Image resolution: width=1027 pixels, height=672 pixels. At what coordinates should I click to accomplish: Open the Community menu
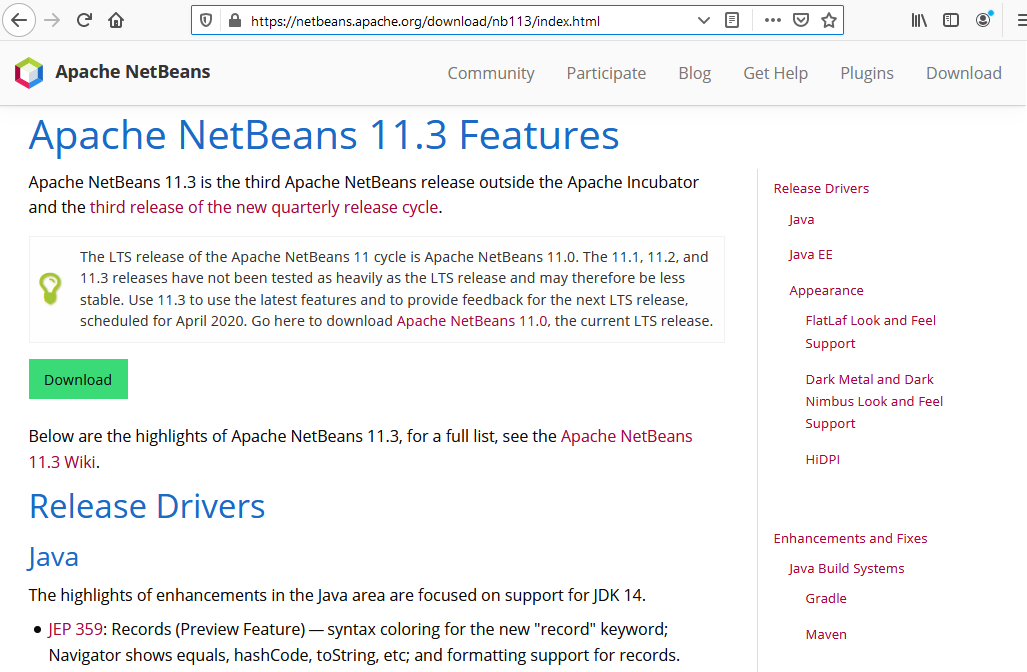tap(491, 73)
